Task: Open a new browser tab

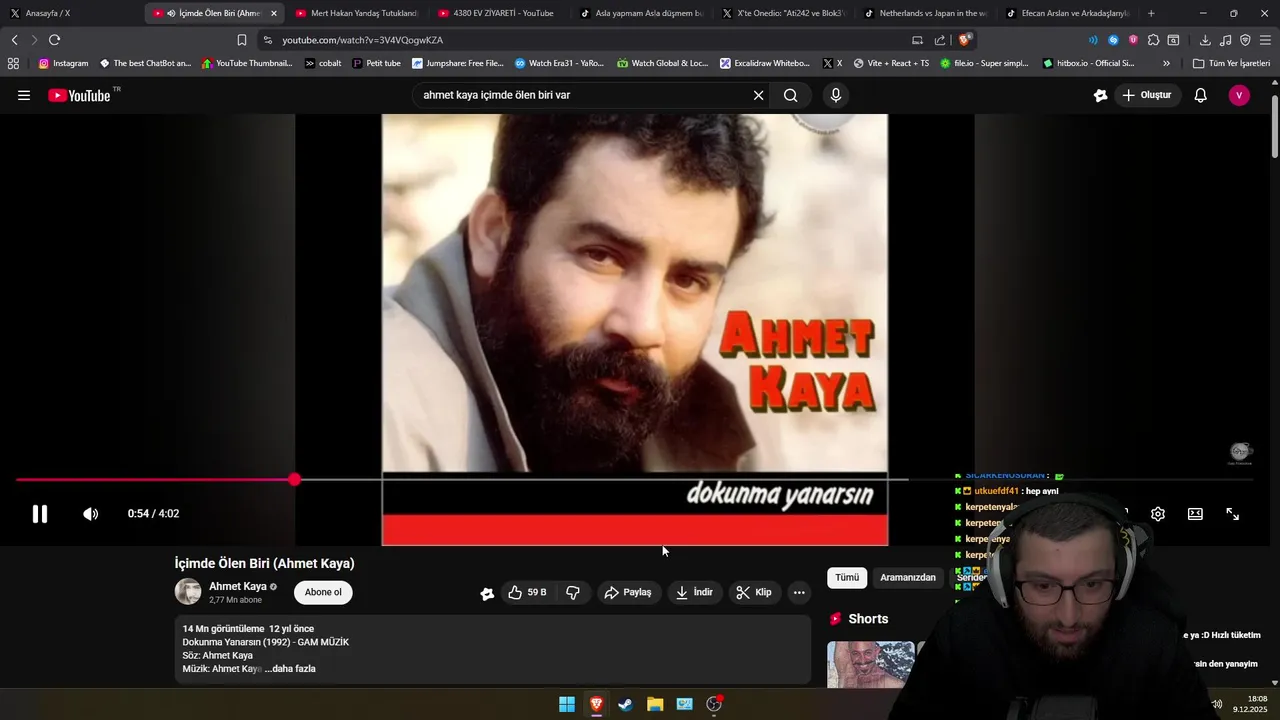Action: 1151,13
